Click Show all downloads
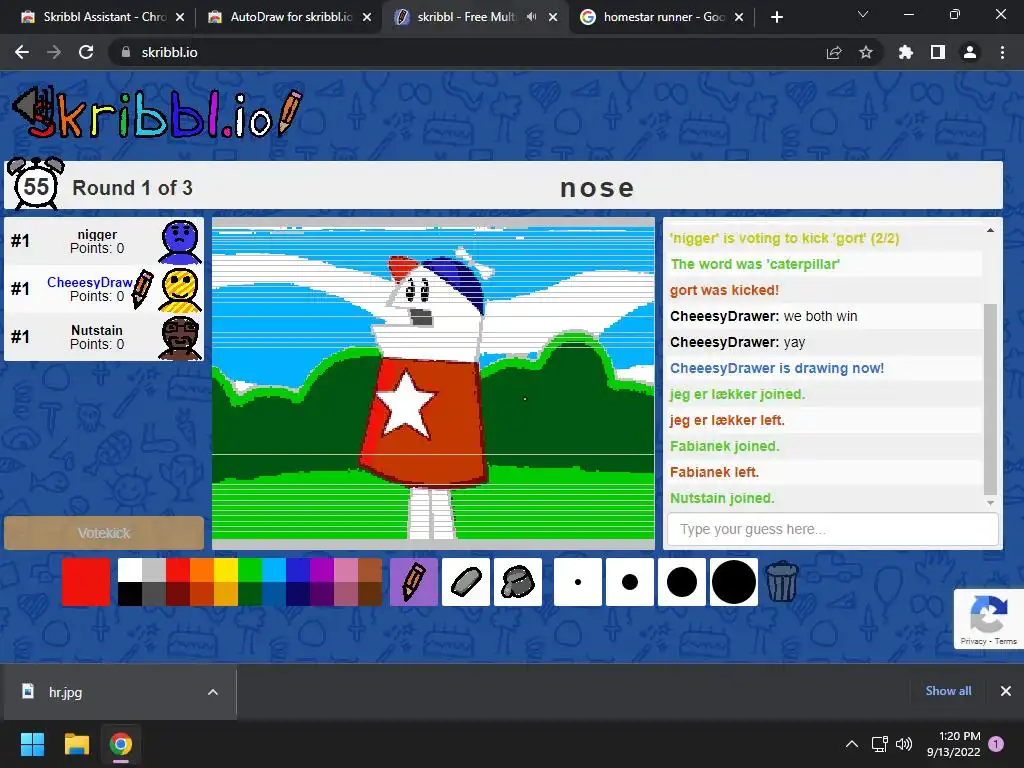 pos(948,691)
